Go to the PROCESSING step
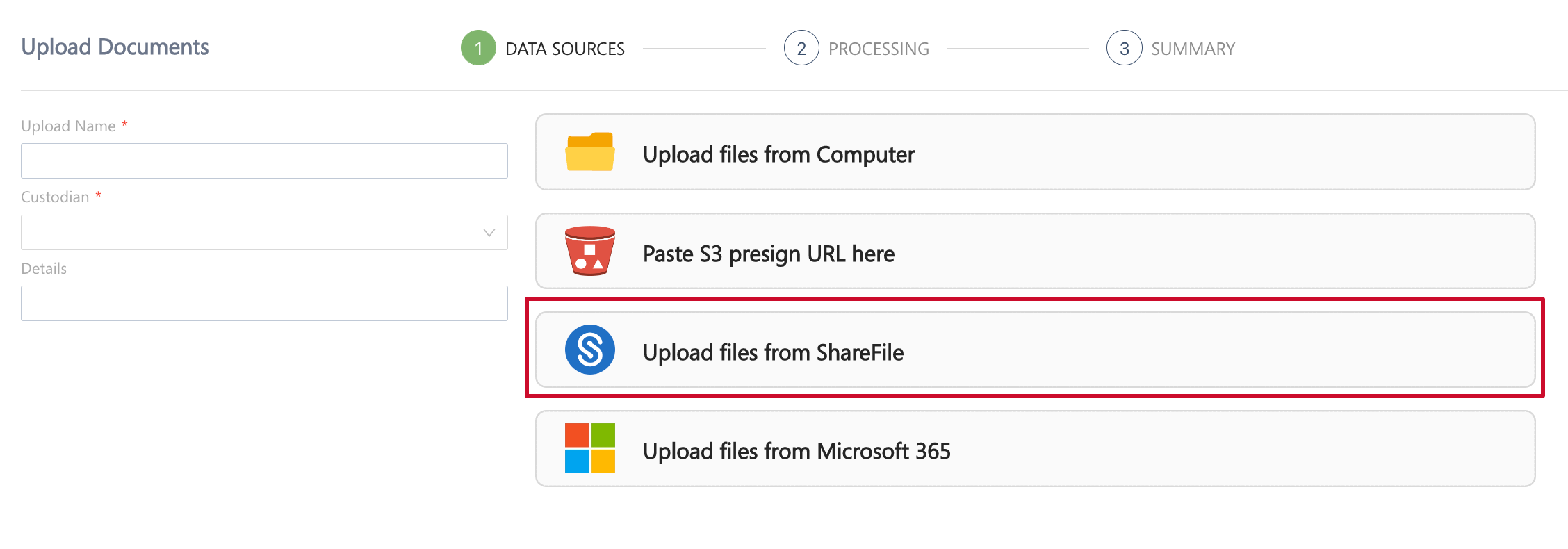Viewport: 1568px width, 549px height. click(x=879, y=49)
